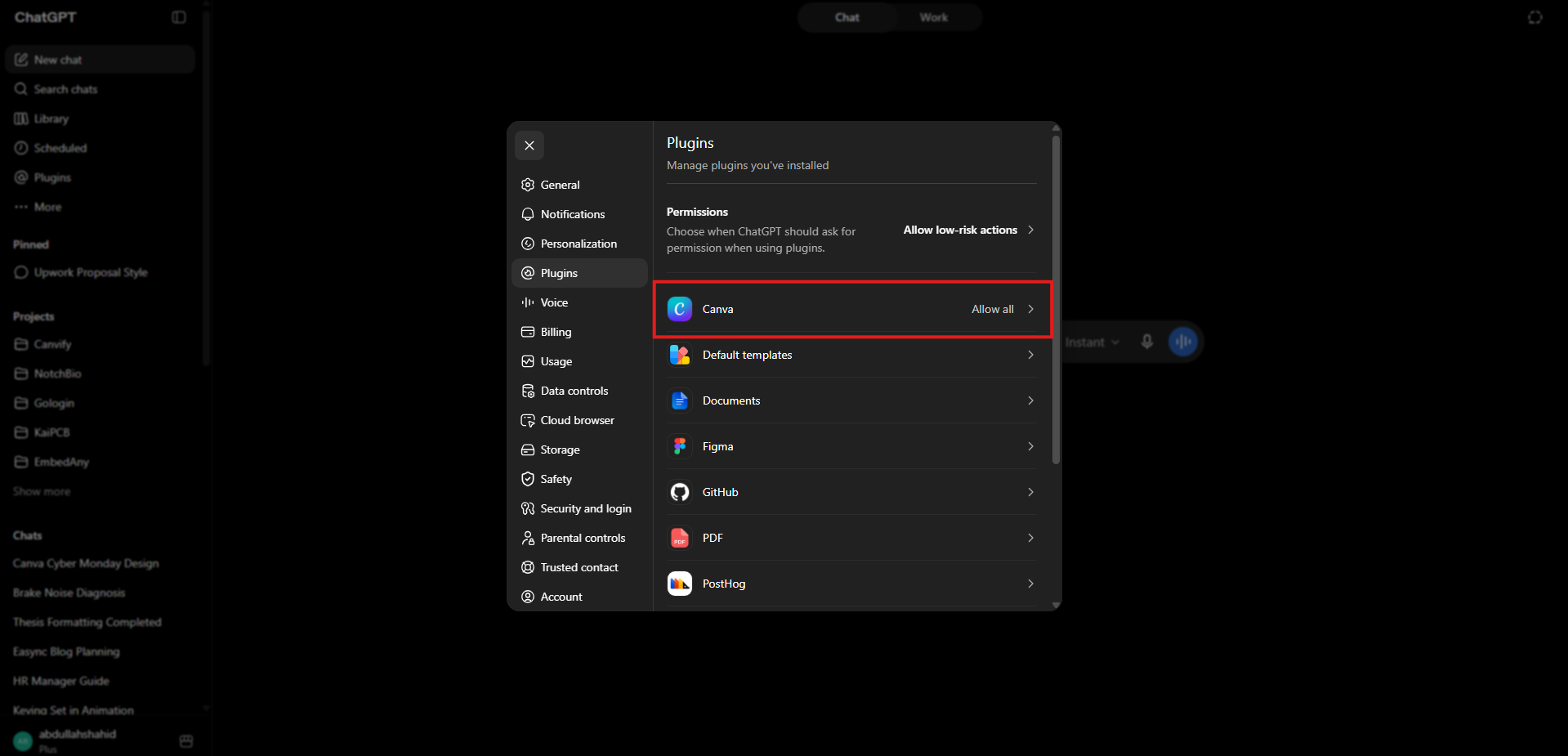The image size is (1568, 756).
Task: Click the scroll up arrow of plugins list
Action: pos(1056,127)
